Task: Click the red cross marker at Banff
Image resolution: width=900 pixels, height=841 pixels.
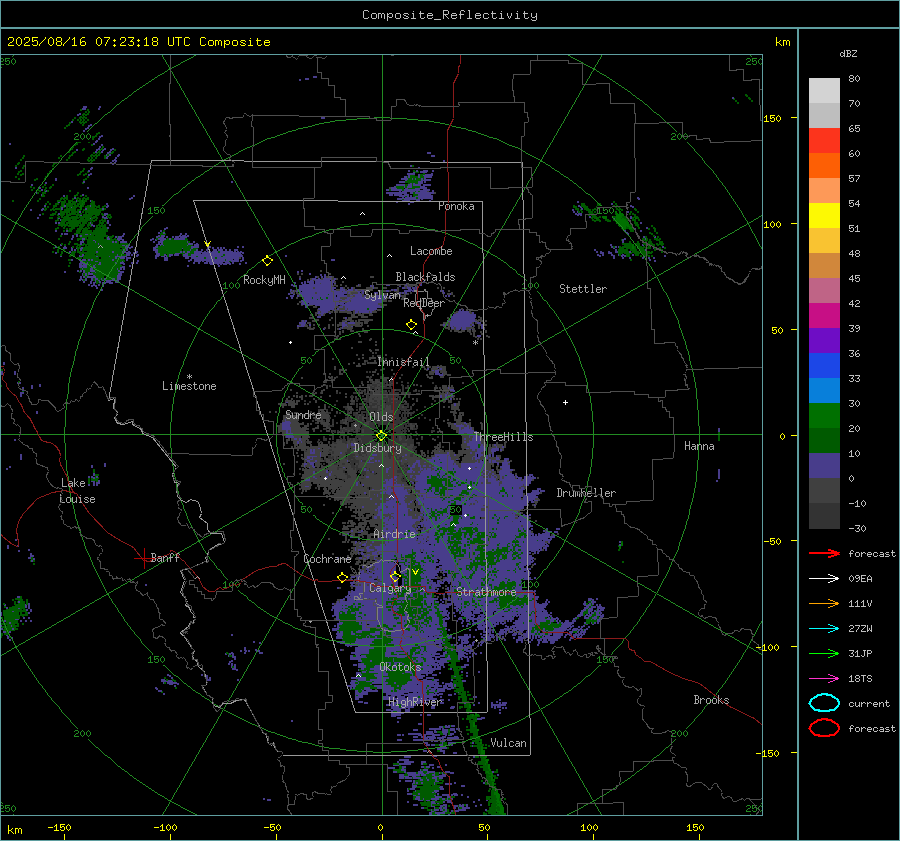Action: [x=143, y=558]
